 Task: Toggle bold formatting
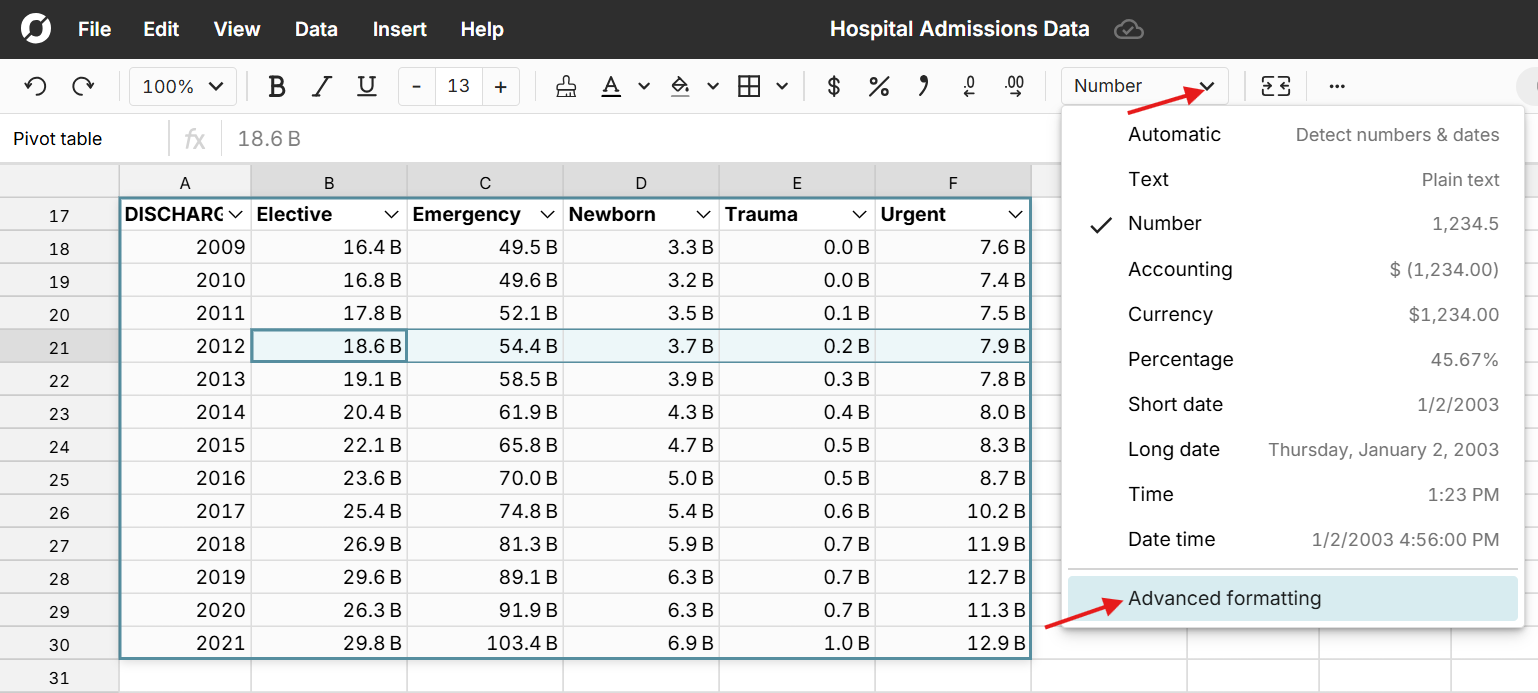coord(276,86)
